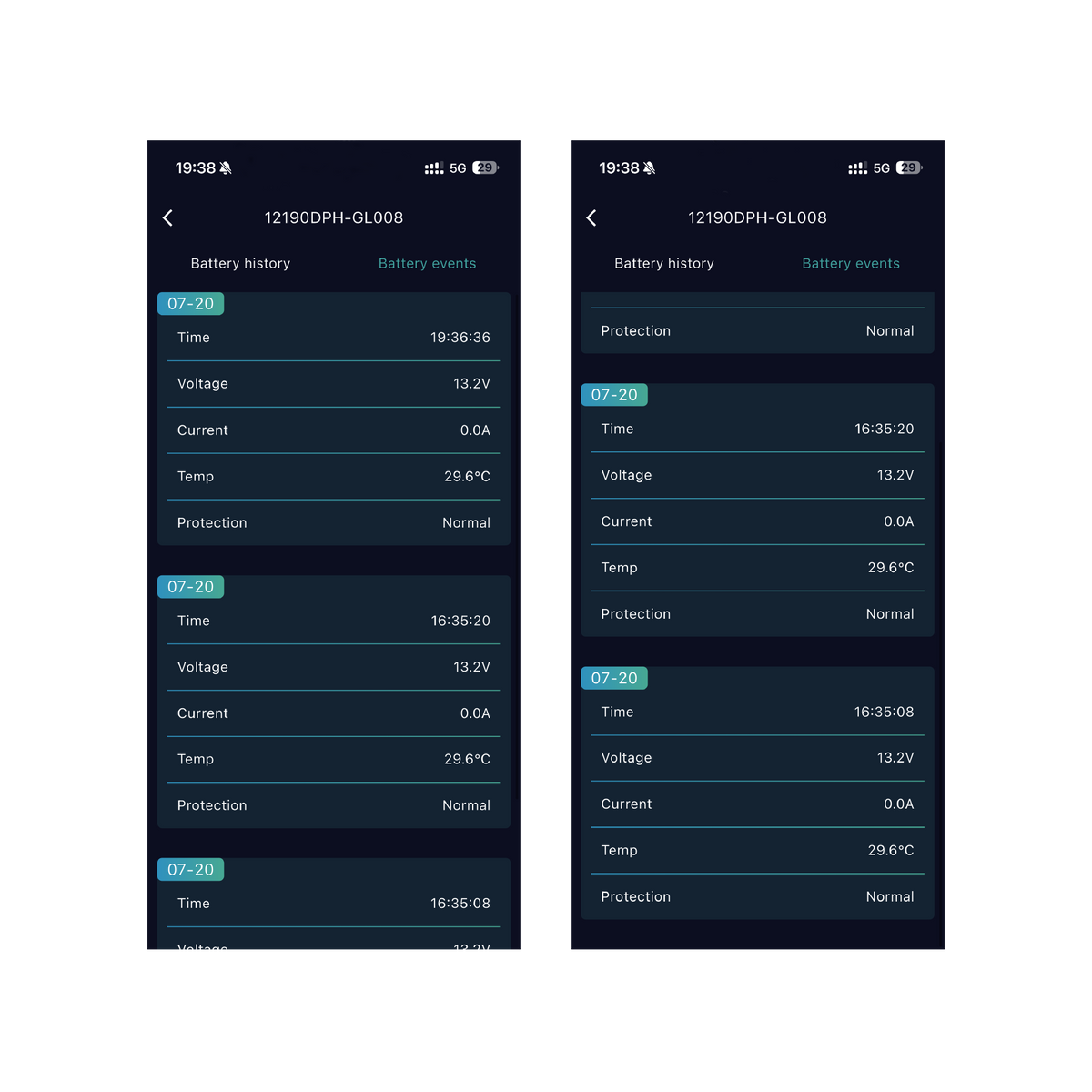Tap the 19:38 clock on left screen
This screenshot has width=1092, height=1092.
(x=196, y=168)
